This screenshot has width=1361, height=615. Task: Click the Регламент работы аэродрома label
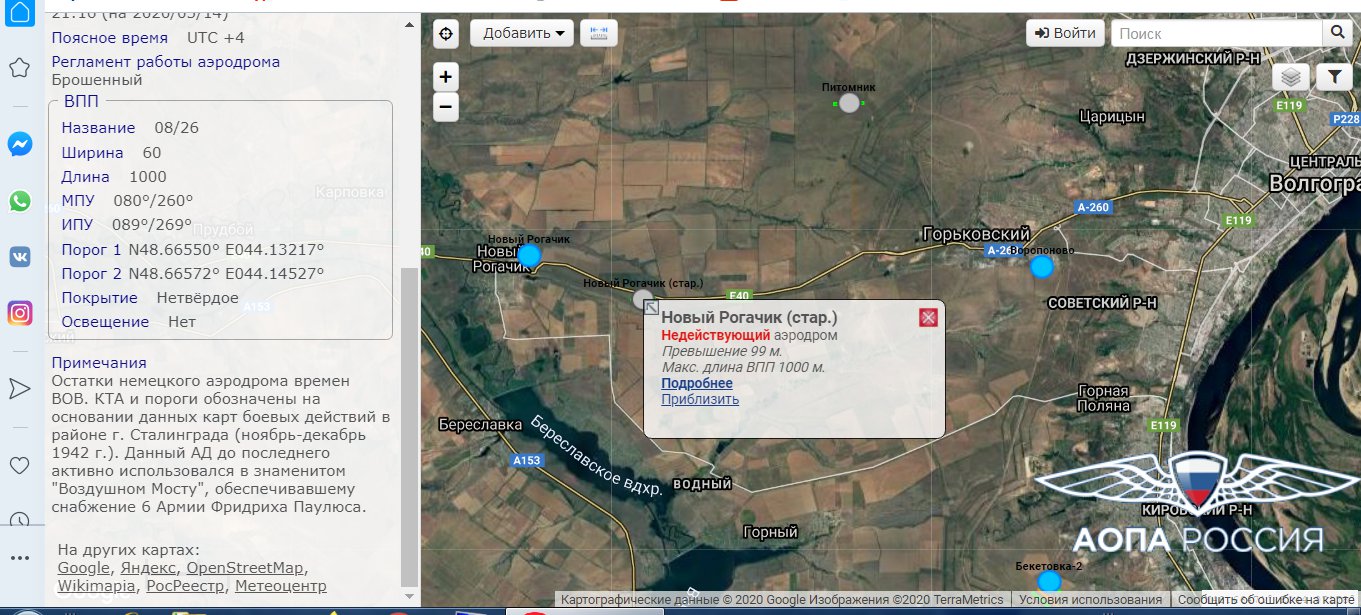tap(166, 62)
